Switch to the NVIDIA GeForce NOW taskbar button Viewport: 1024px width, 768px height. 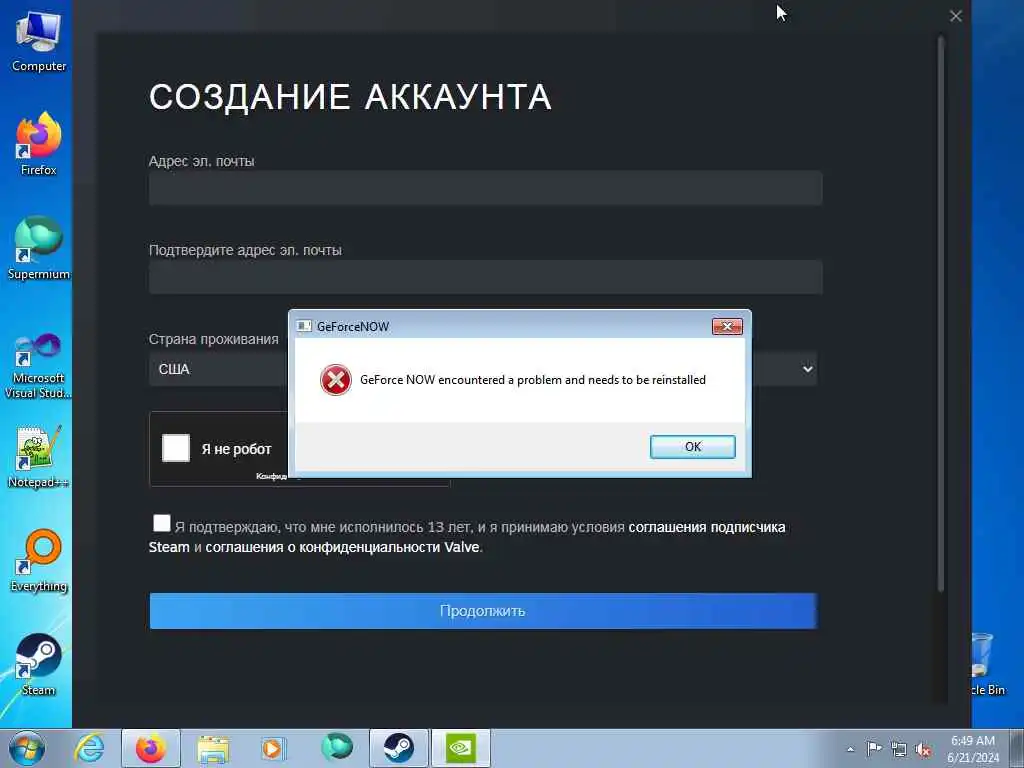460,748
